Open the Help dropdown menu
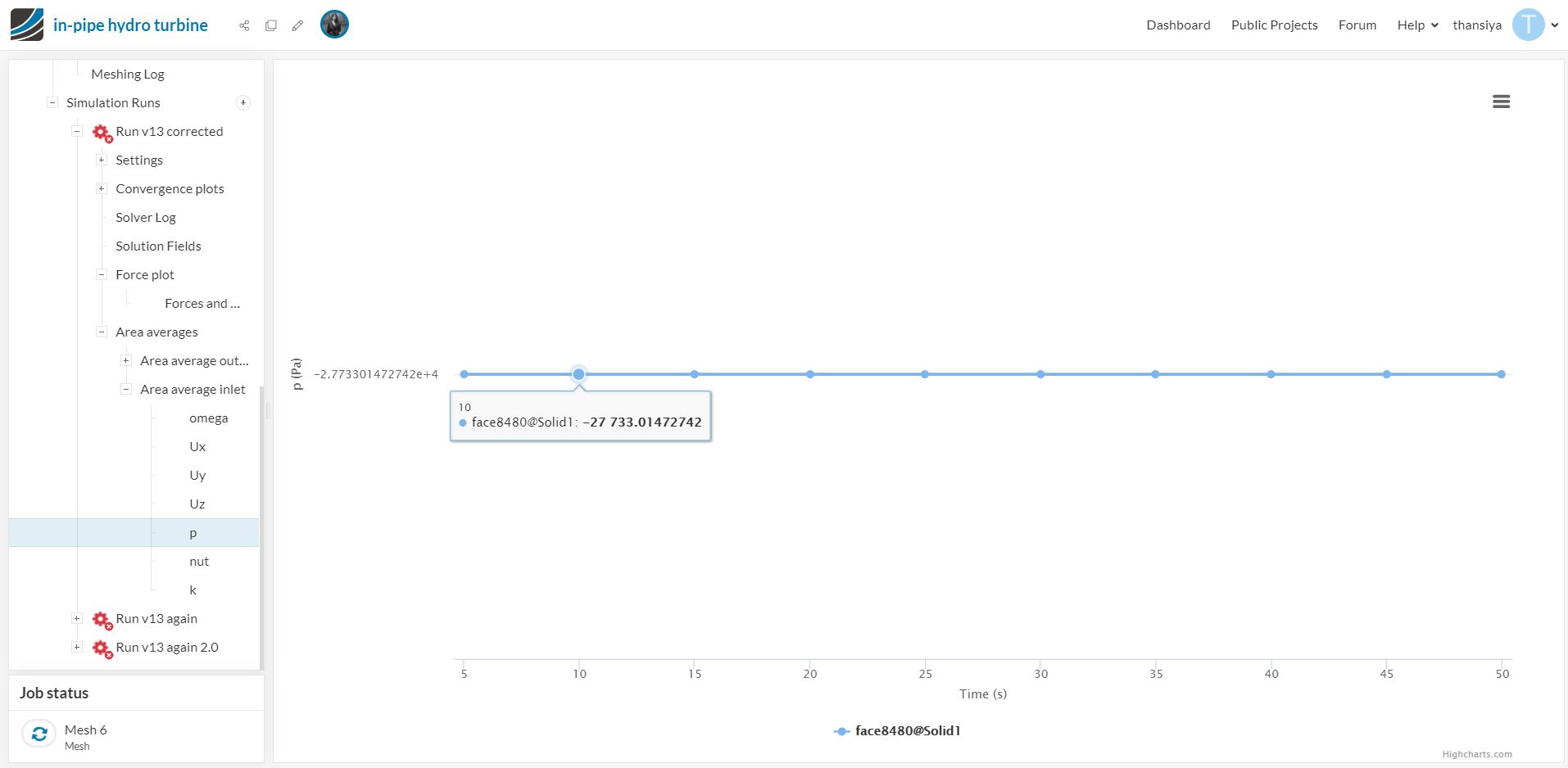The width and height of the screenshot is (1568, 768). 1417,25
